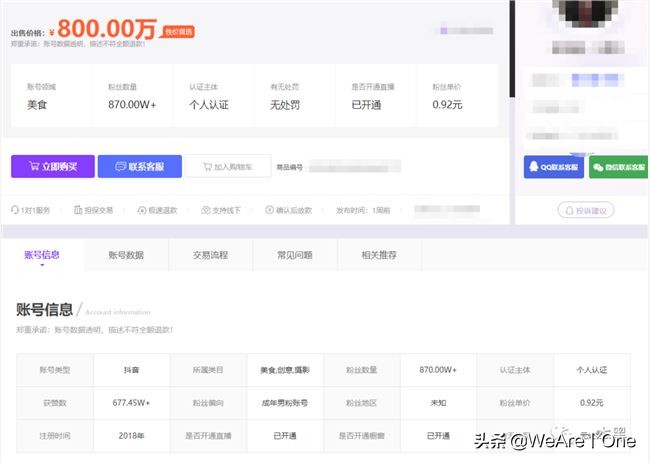This screenshot has width=650, height=463.
Task: Click the 联系客服 contact service button
Action: click(140, 166)
